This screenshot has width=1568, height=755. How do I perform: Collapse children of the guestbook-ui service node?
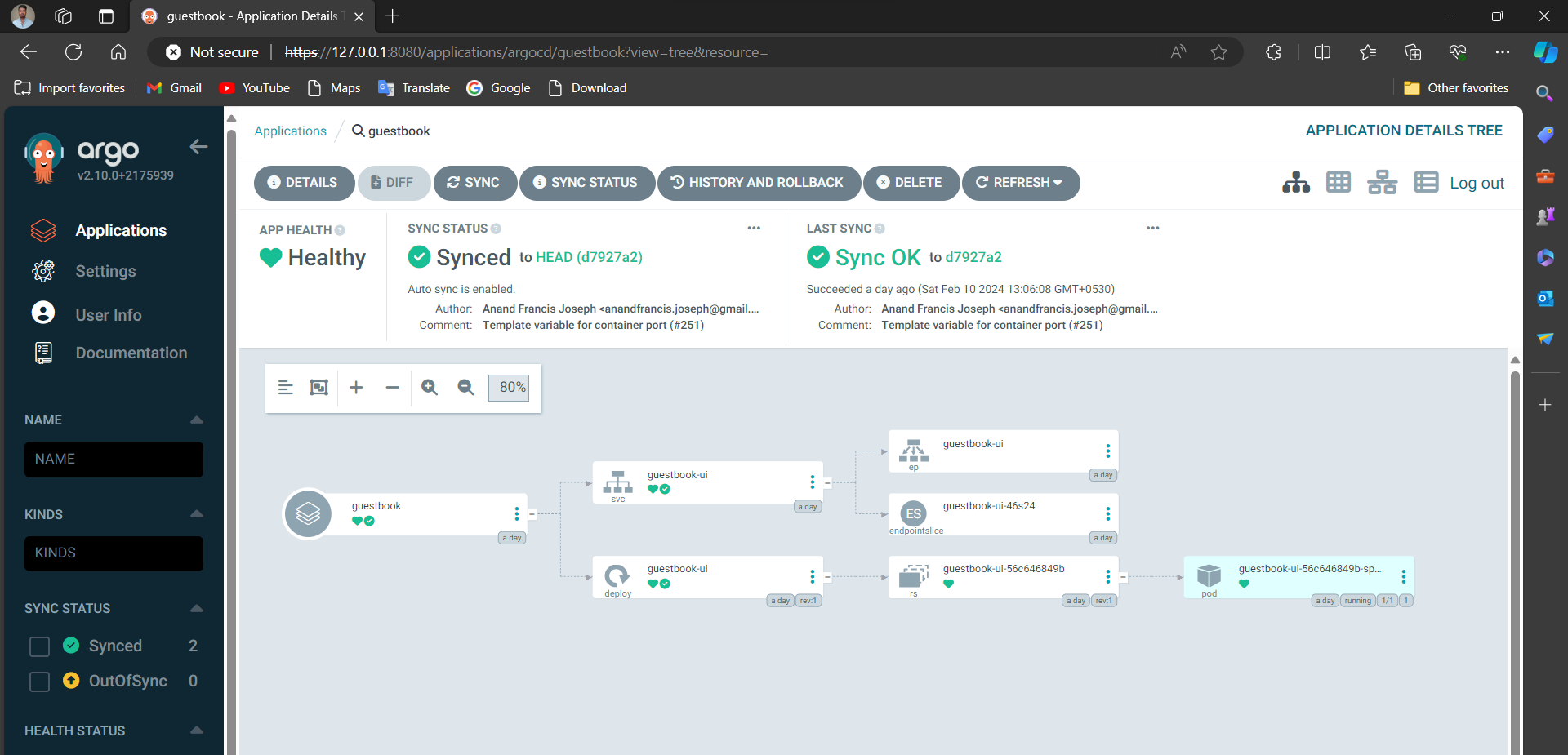click(x=827, y=483)
